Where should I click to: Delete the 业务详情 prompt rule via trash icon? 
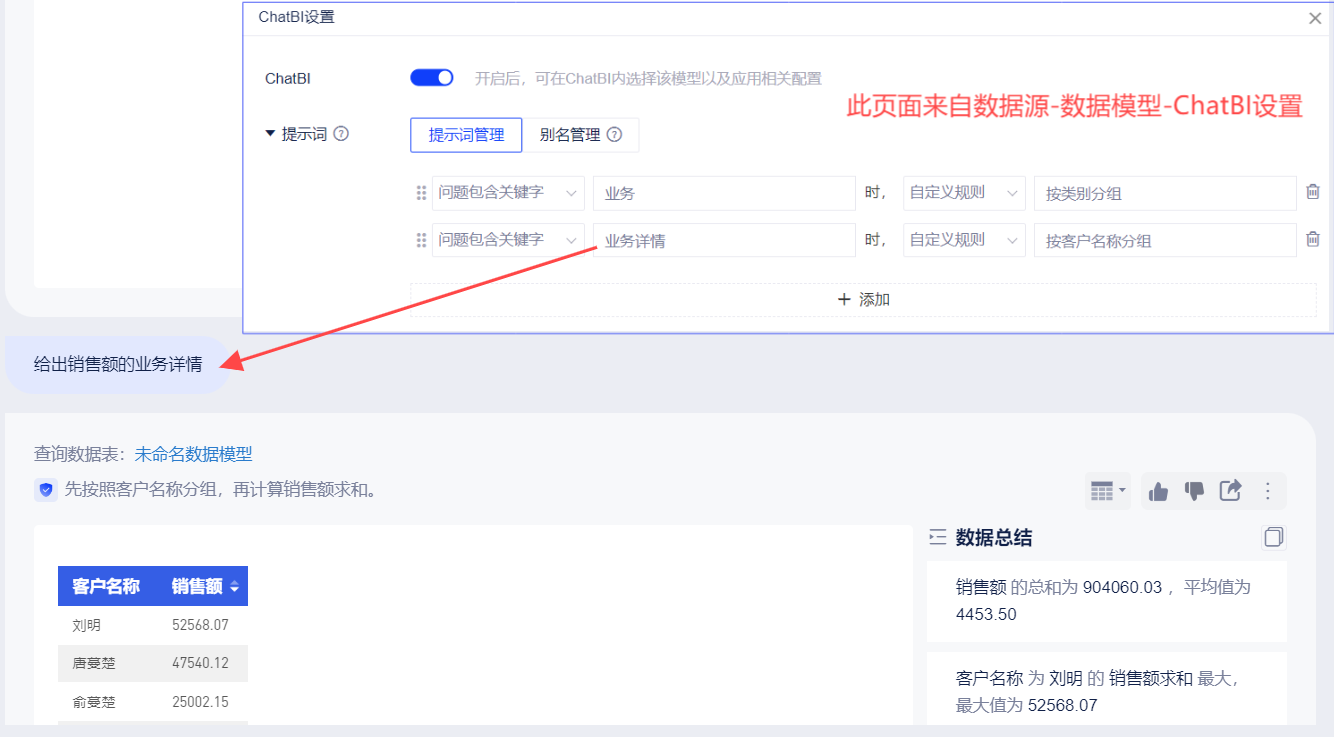click(x=1313, y=240)
